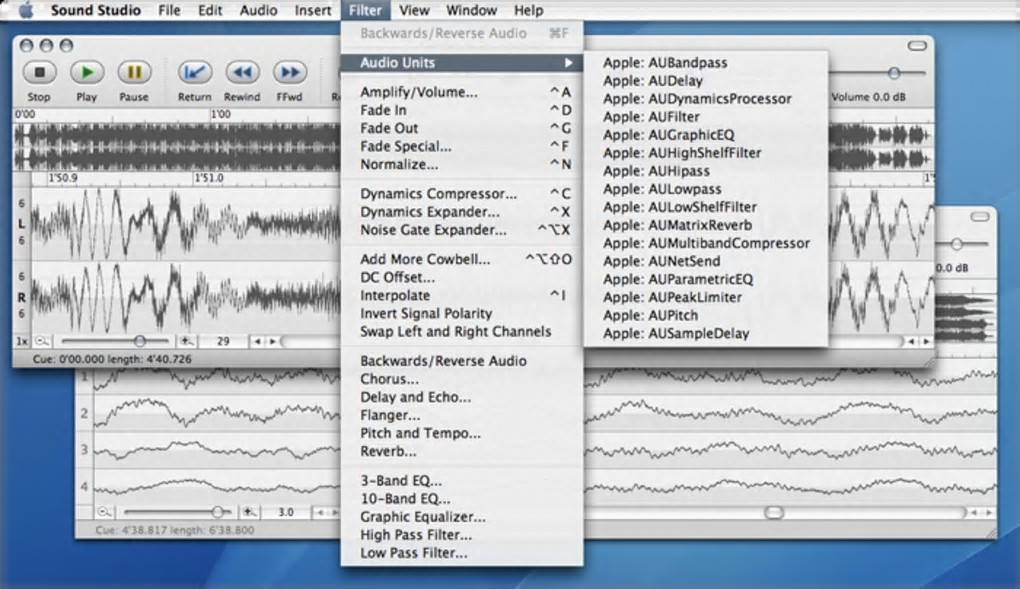Open Dynamics Compressor... filter

462,194
